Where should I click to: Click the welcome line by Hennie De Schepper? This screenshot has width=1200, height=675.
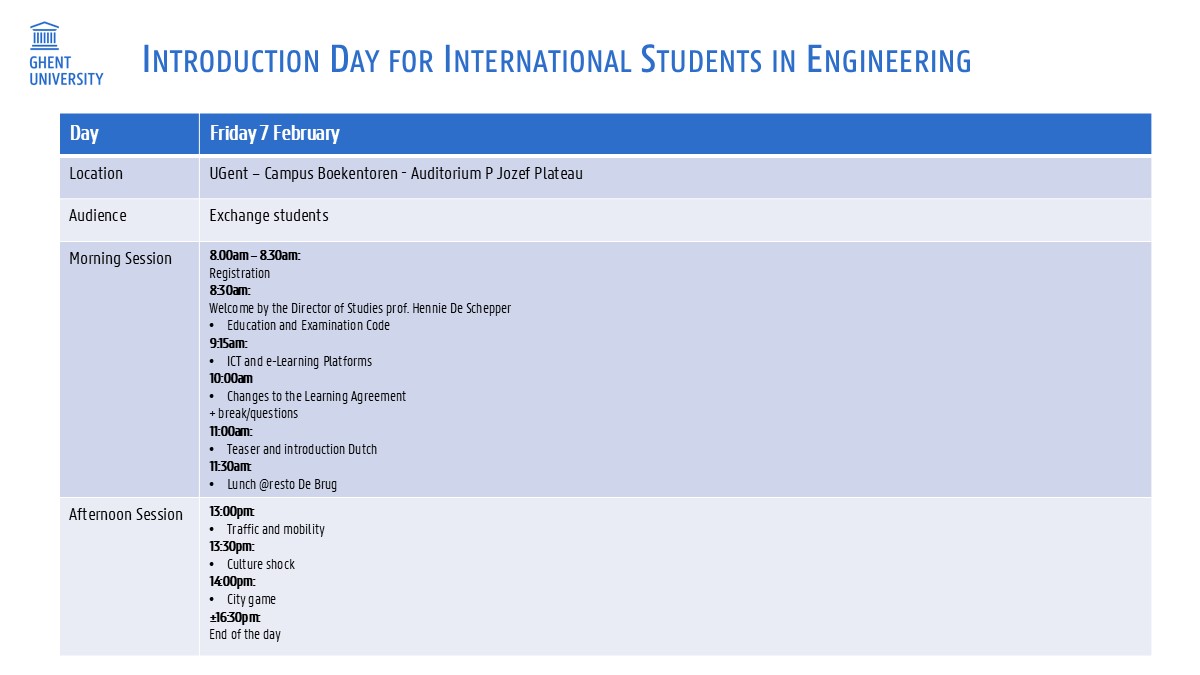tap(360, 308)
